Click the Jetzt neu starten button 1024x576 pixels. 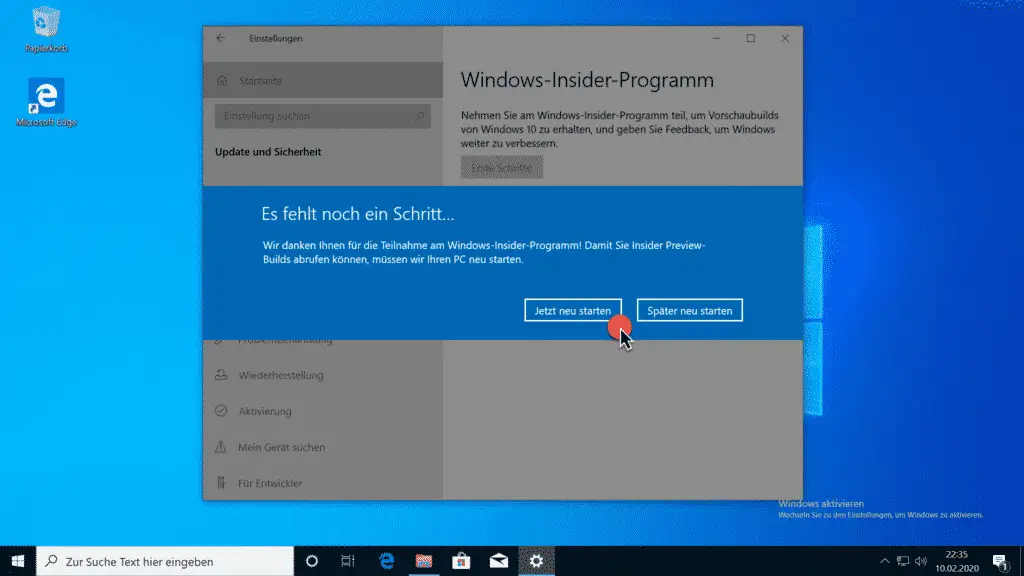[573, 311]
